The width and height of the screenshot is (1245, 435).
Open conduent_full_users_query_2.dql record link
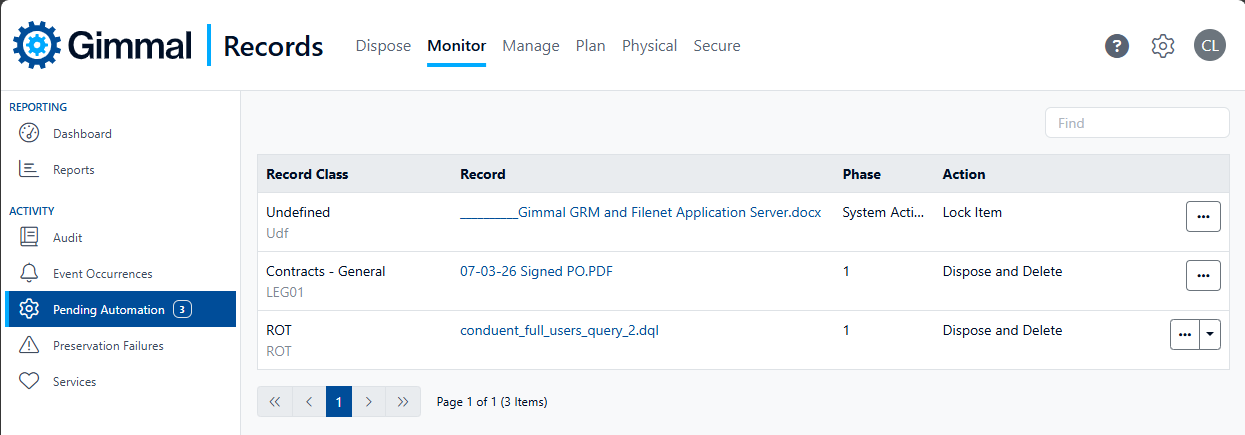tap(559, 330)
